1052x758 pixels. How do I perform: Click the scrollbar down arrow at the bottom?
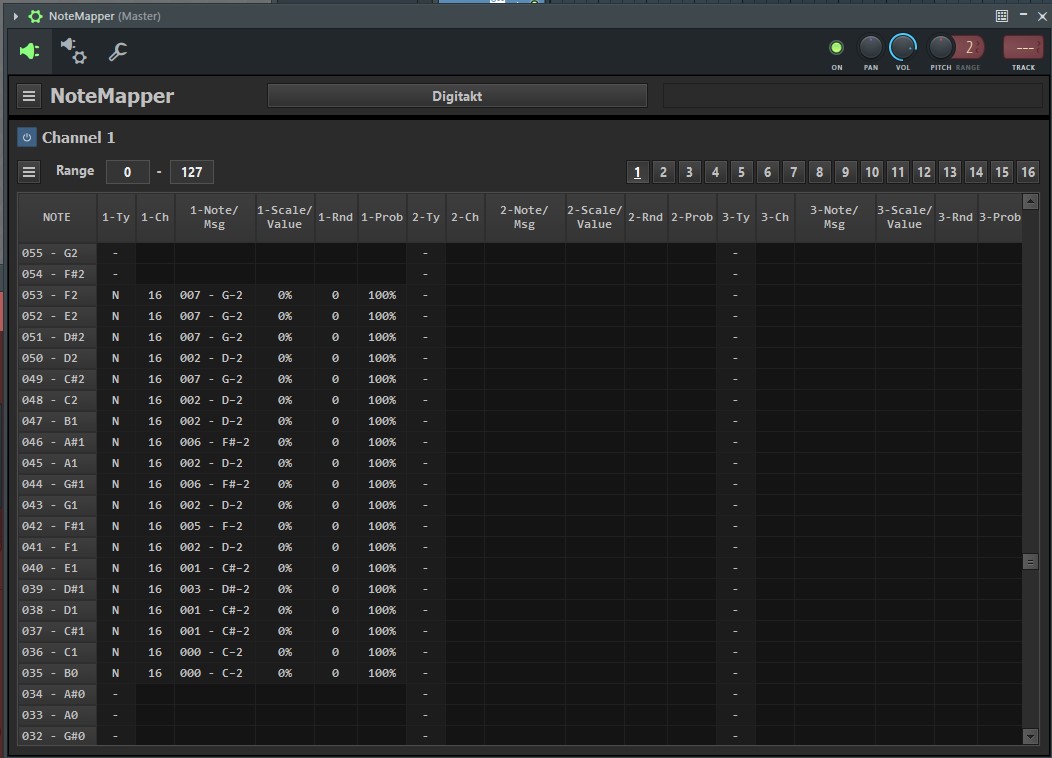click(x=1031, y=736)
